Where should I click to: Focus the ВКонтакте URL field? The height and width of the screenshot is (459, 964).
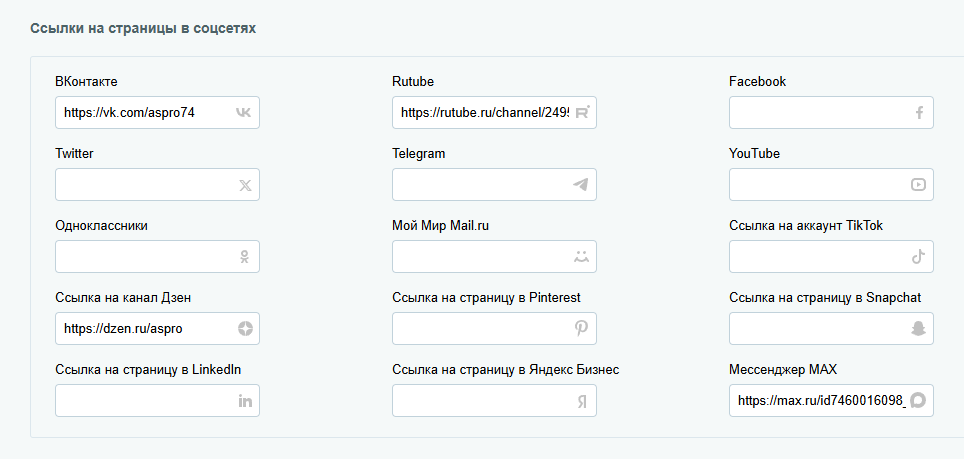[157, 112]
